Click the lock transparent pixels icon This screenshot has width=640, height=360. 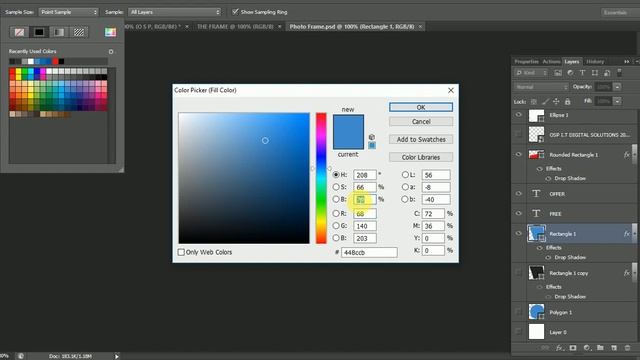pyautogui.click(x=533, y=101)
